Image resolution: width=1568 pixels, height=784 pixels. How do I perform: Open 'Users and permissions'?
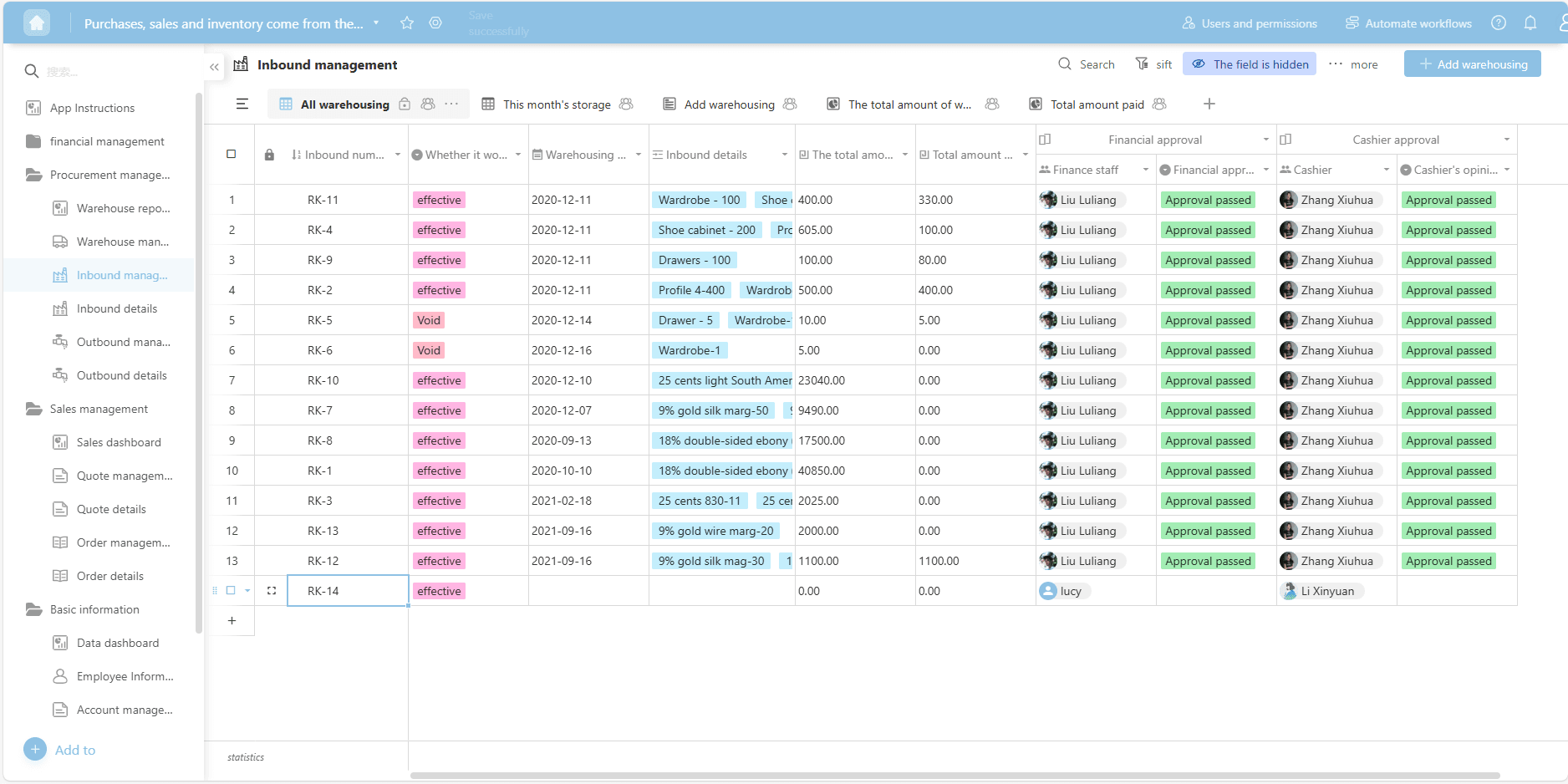click(1250, 23)
